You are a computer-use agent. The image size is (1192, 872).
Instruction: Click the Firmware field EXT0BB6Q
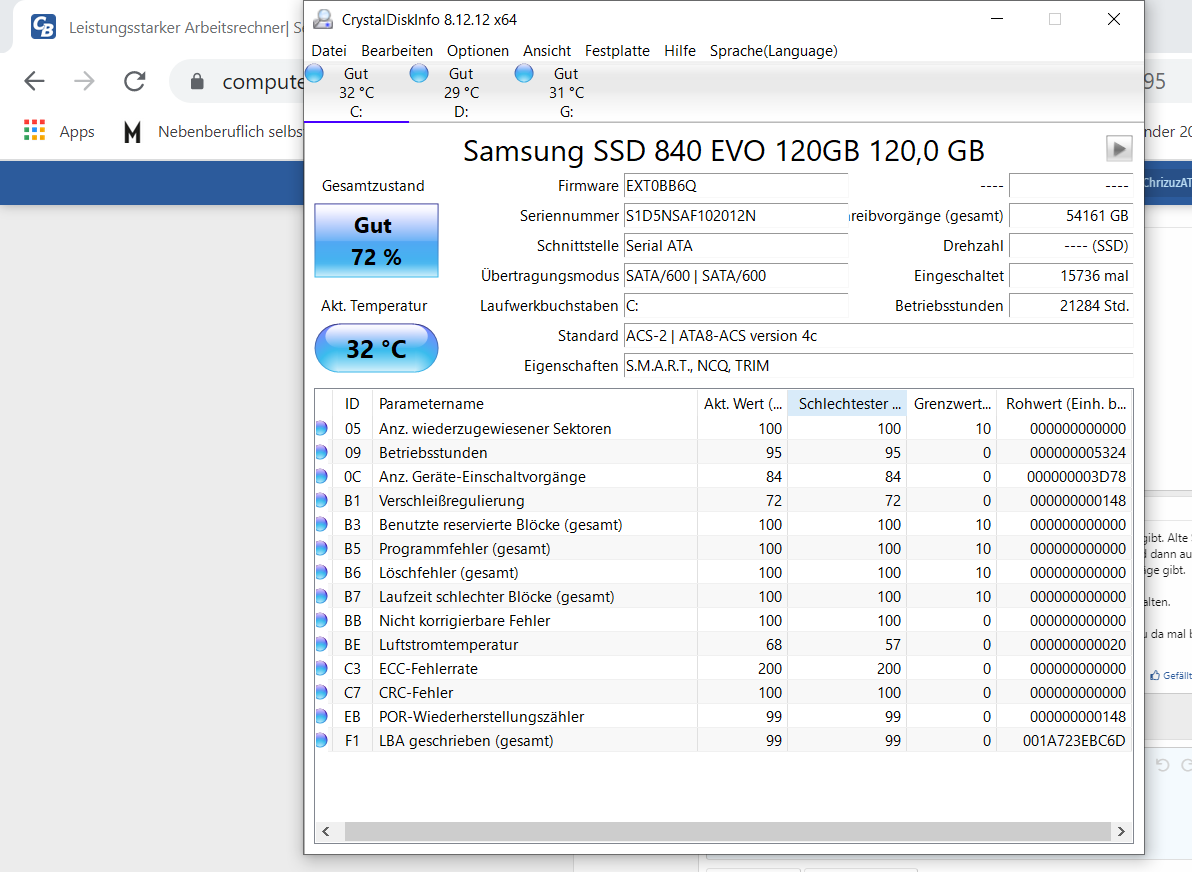[x=736, y=186]
